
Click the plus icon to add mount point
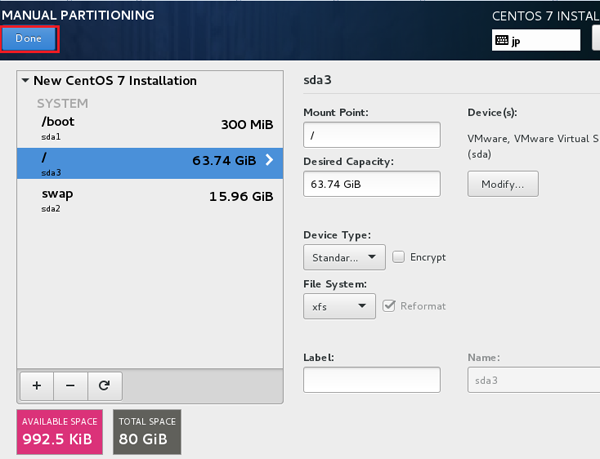coord(36,385)
